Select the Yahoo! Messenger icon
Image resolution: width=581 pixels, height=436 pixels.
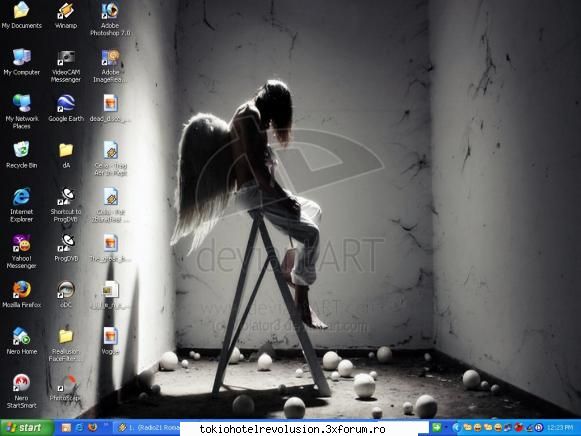pos(21,251)
